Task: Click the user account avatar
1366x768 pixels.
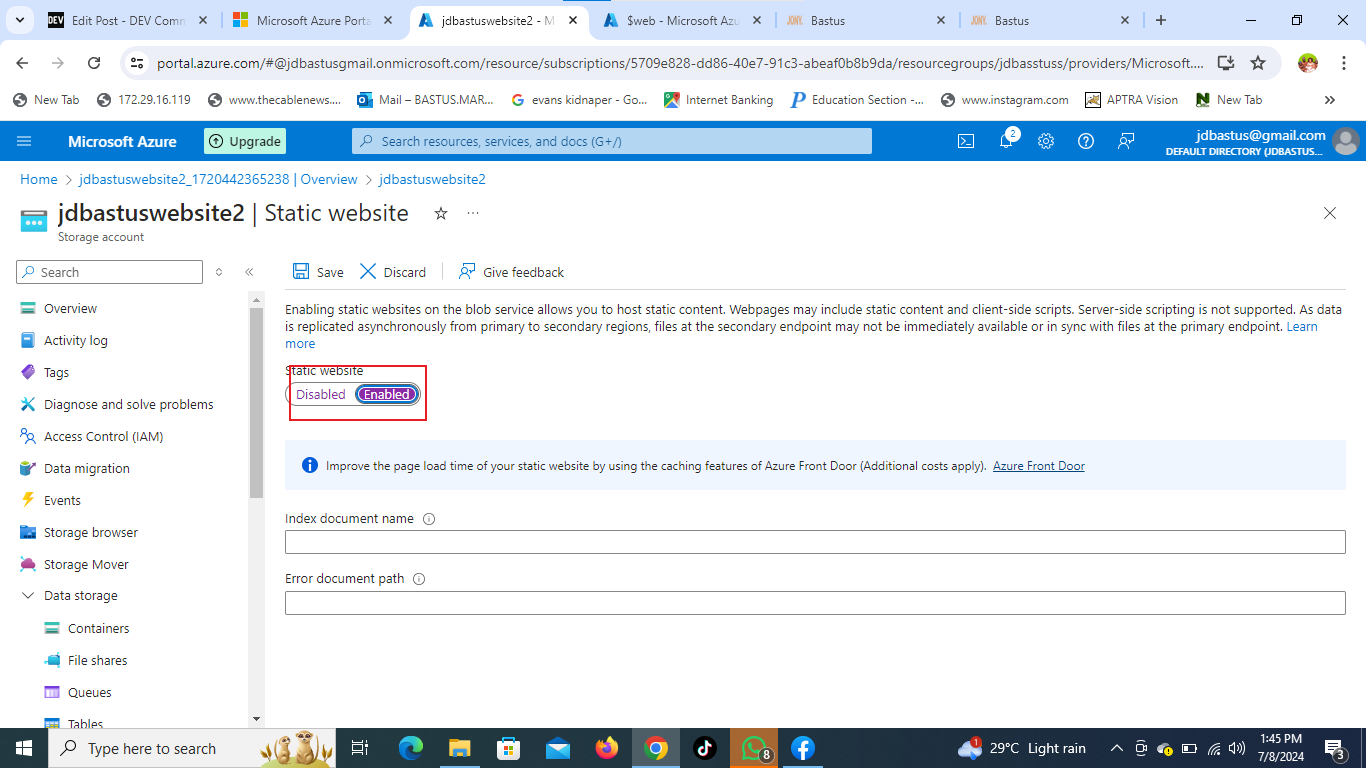Action: [1346, 141]
